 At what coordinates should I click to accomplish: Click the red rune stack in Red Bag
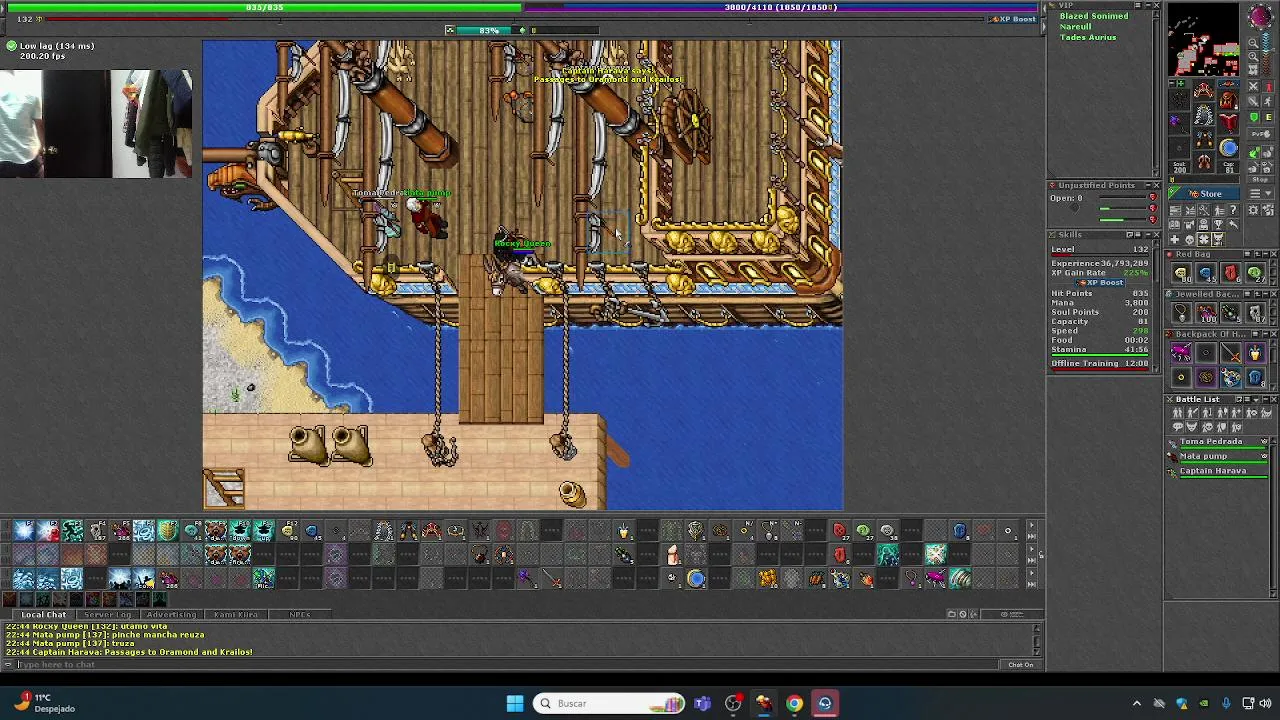1231,272
